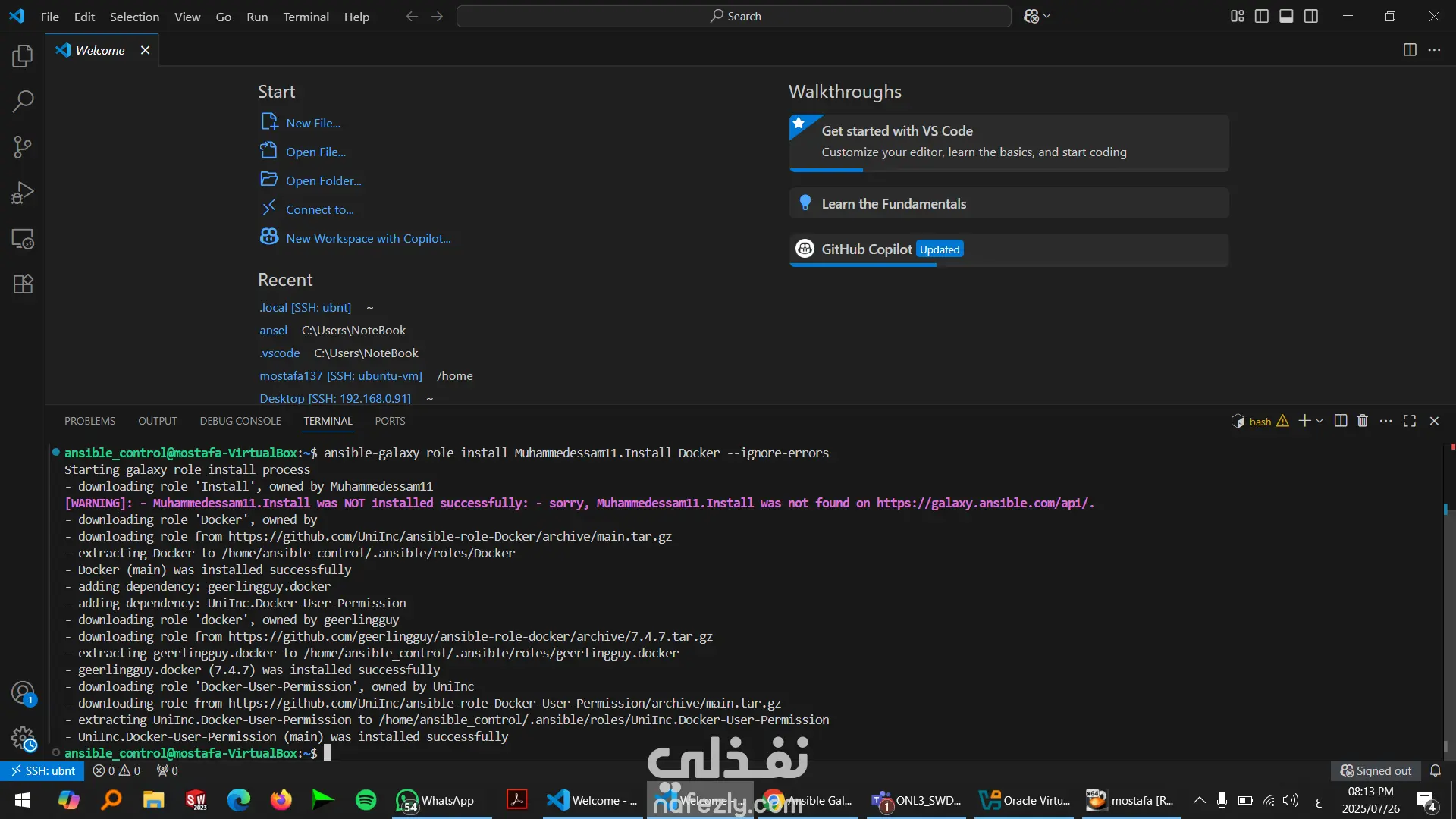Toggle the secondary side bar layout
The image size is (1456, 819).
(1311, 16)
